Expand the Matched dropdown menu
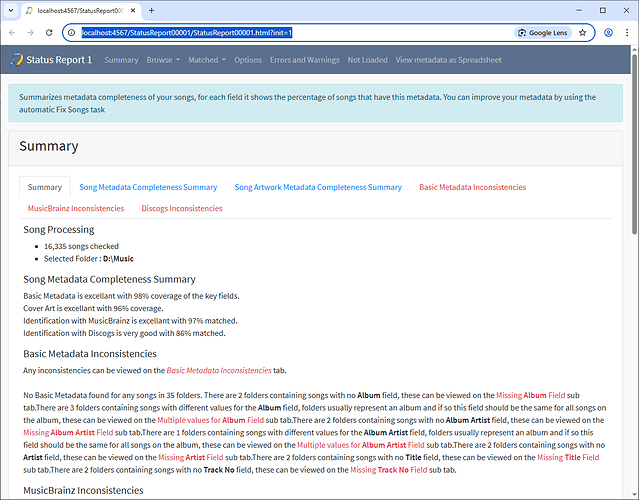Image resolution: width=639 pixels, height=500 pixels. pyautogui.click(x=207, y=60)
